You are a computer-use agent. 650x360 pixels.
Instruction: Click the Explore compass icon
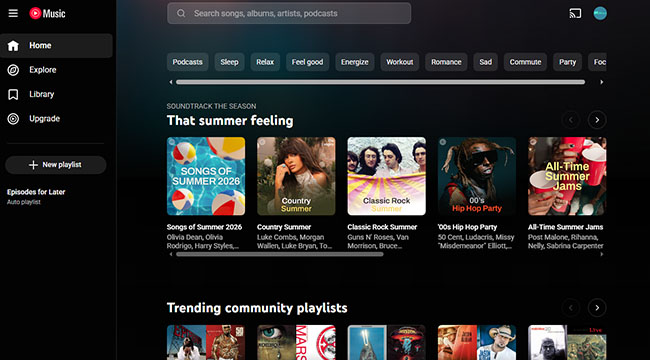13,70
